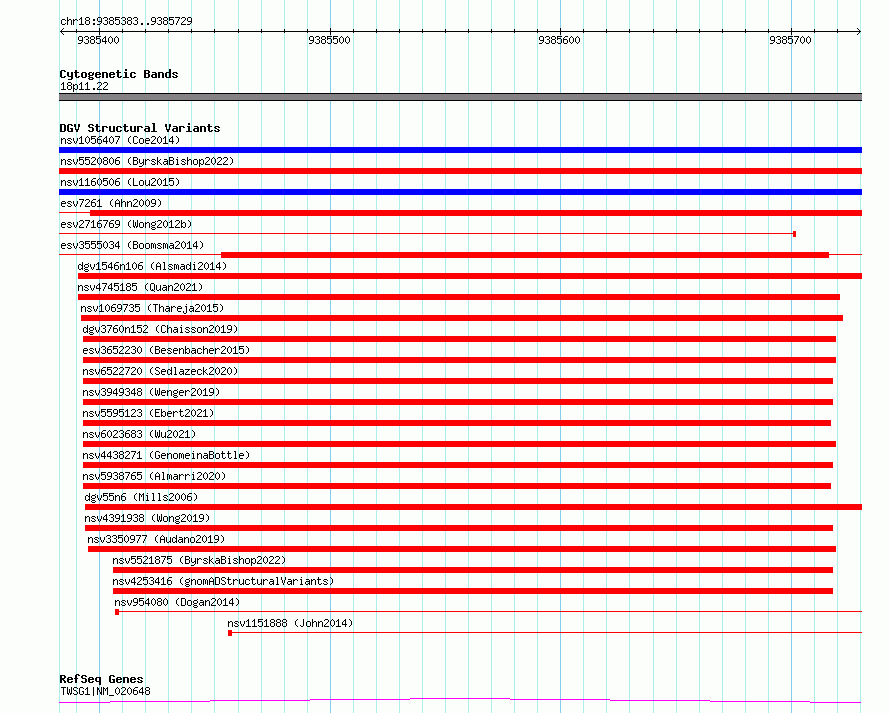Click the 18p11.22 band label
The width and height of the screenshot is (890, 713).
(84, 86)
